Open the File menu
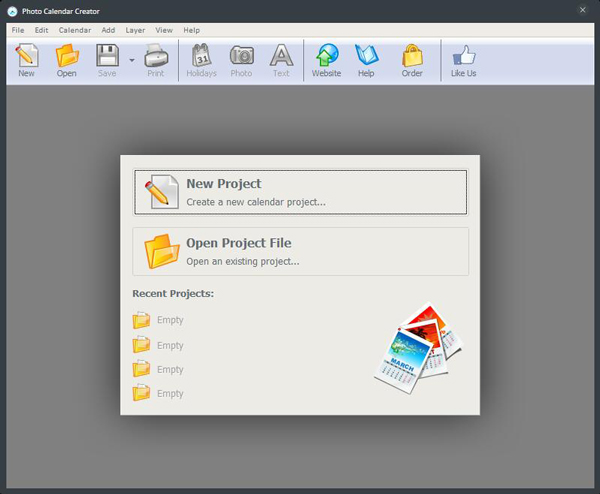This screenshot has width=600, height=494. (x=18, y=30)
